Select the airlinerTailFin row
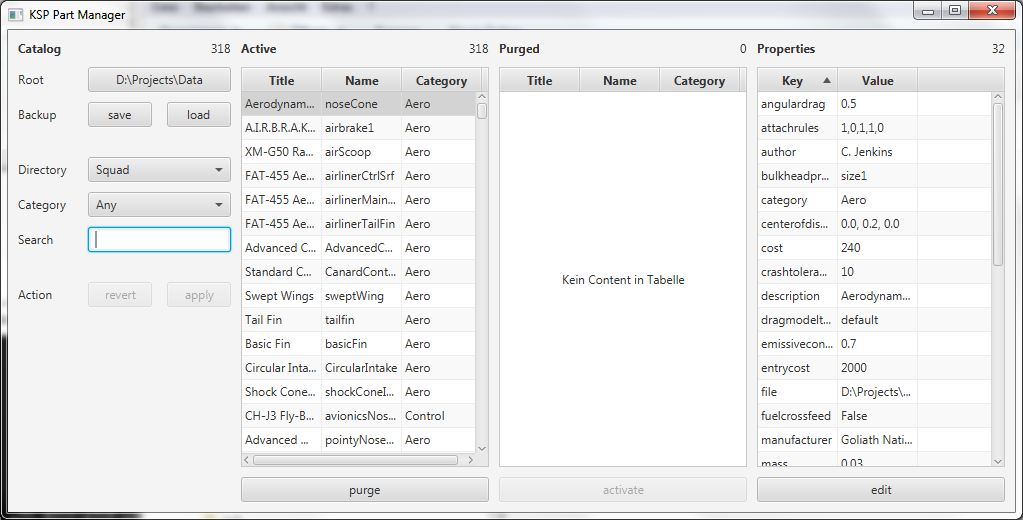Viewport: 1023px width, 520px height. (359, 224)
